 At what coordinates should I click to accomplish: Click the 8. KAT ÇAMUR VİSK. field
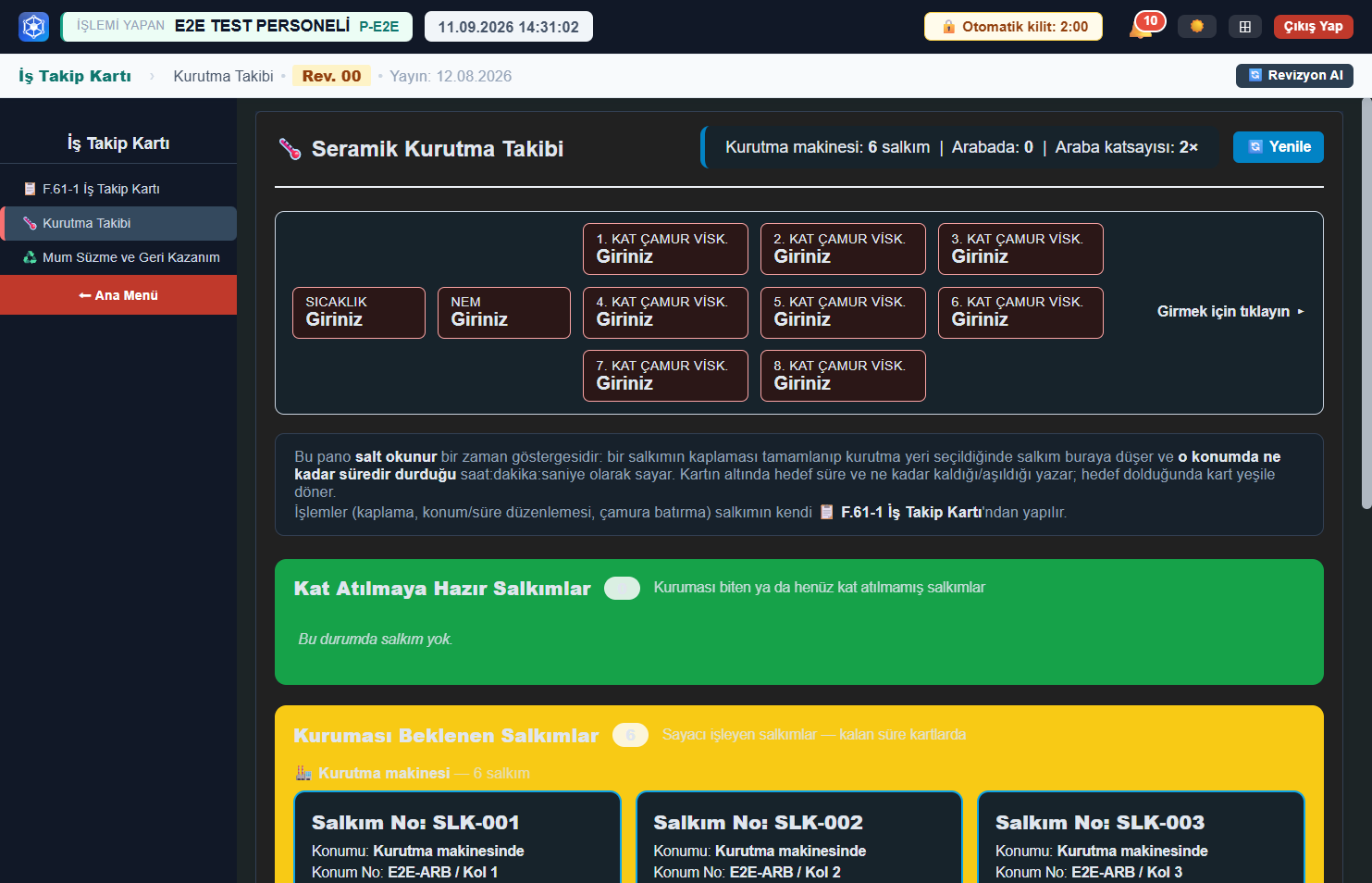pyautogui.click(x=843, y=376)
